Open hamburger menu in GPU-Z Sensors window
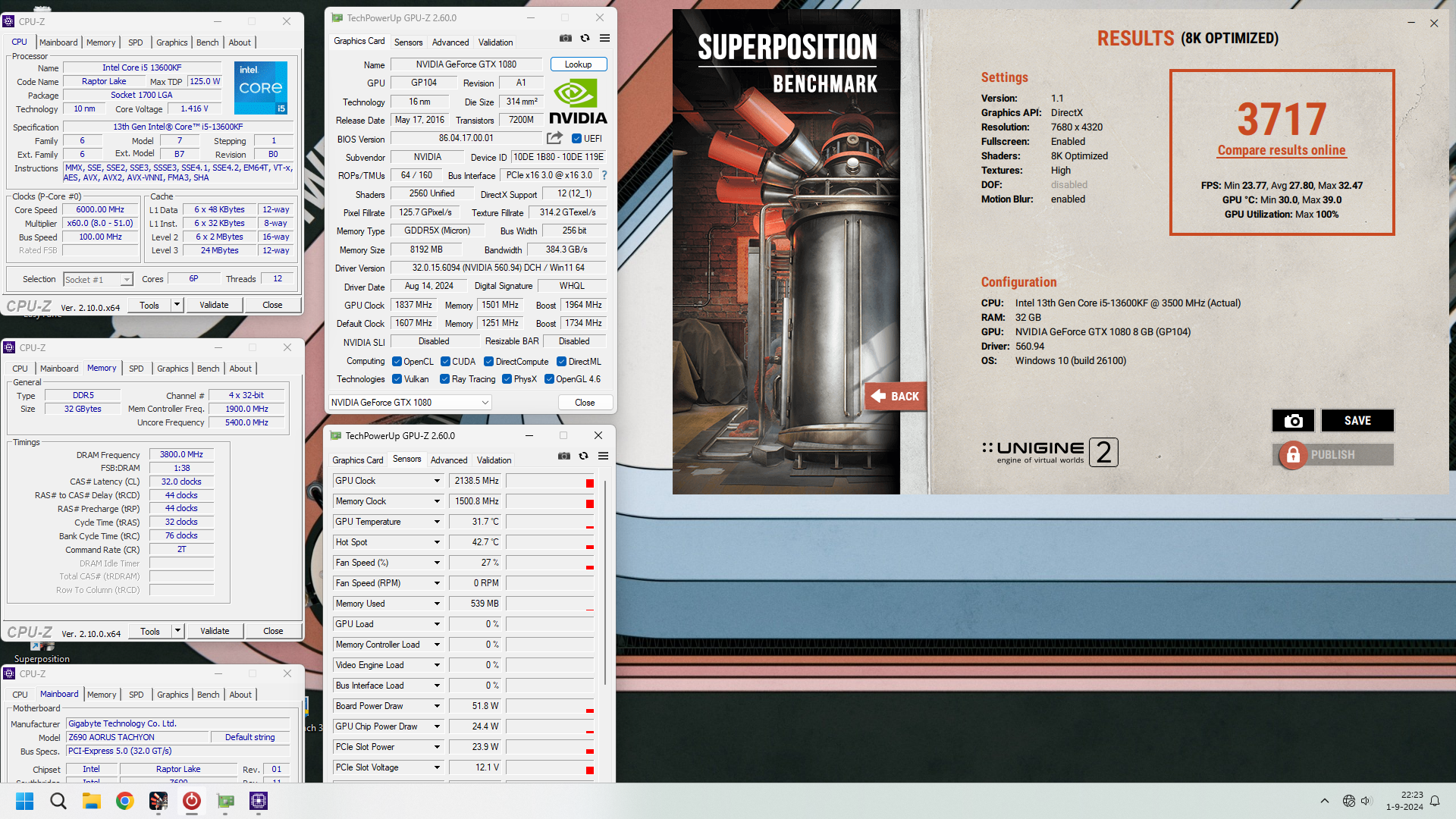 (603, 456)
